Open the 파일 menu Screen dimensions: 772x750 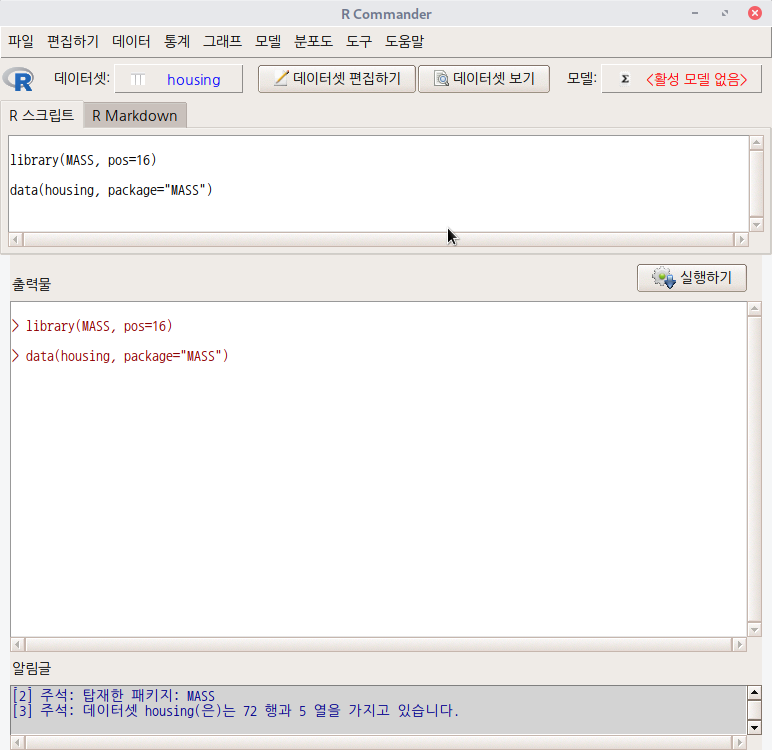21,41
